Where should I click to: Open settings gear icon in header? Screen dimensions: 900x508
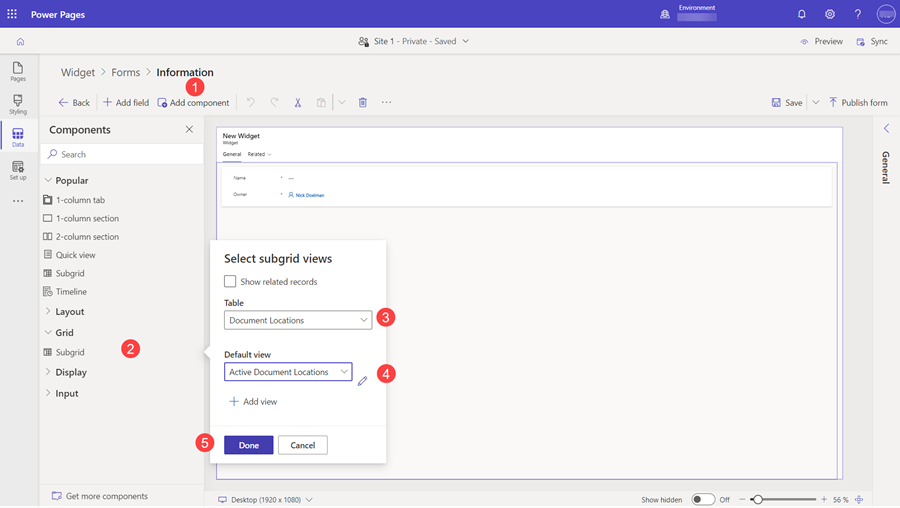click(830, 15)
